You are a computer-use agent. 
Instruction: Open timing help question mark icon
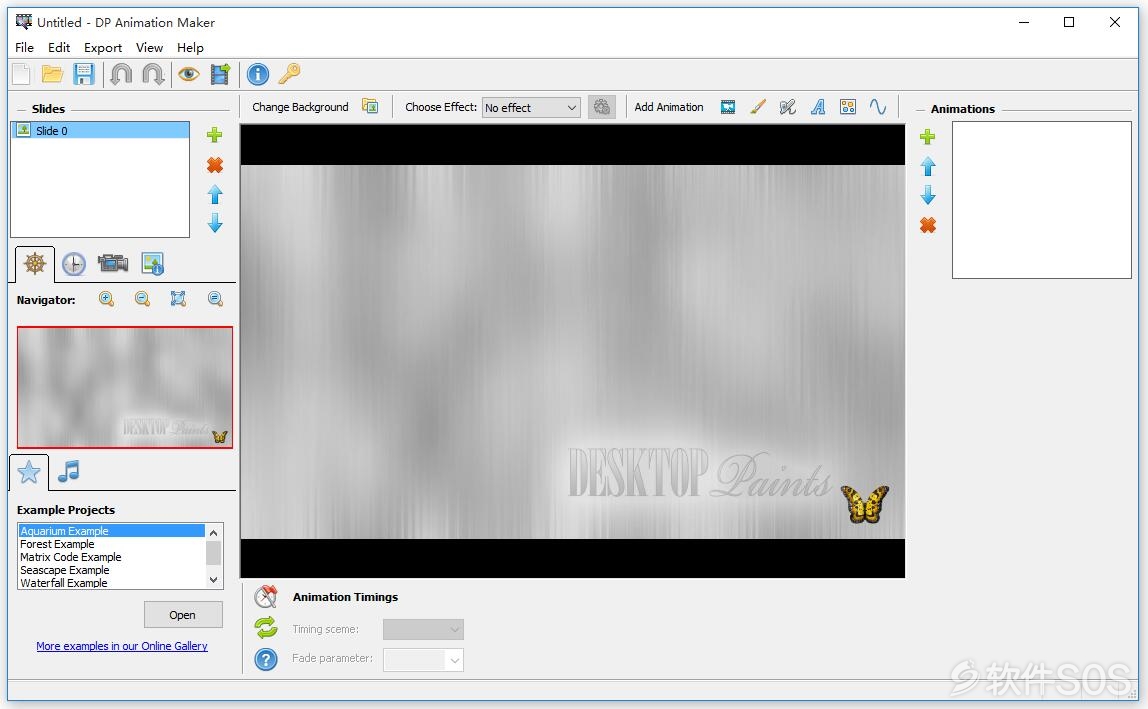(x=266, y=659)
